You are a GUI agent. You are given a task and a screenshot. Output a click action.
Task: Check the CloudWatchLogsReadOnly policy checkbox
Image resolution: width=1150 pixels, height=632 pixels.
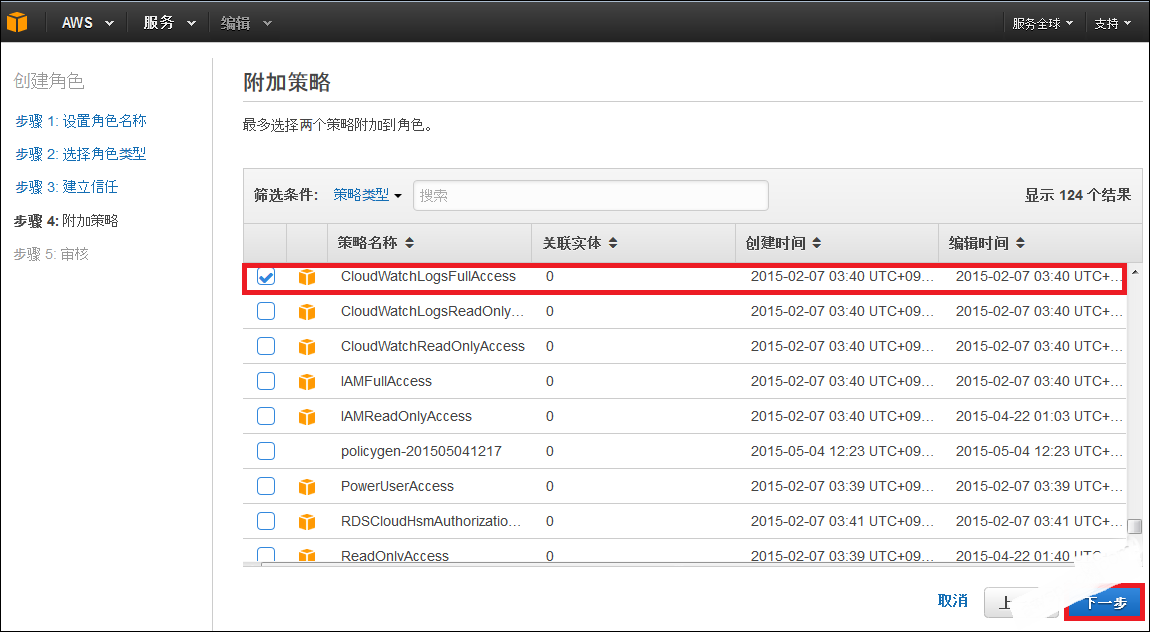click(x=265, y=312)
